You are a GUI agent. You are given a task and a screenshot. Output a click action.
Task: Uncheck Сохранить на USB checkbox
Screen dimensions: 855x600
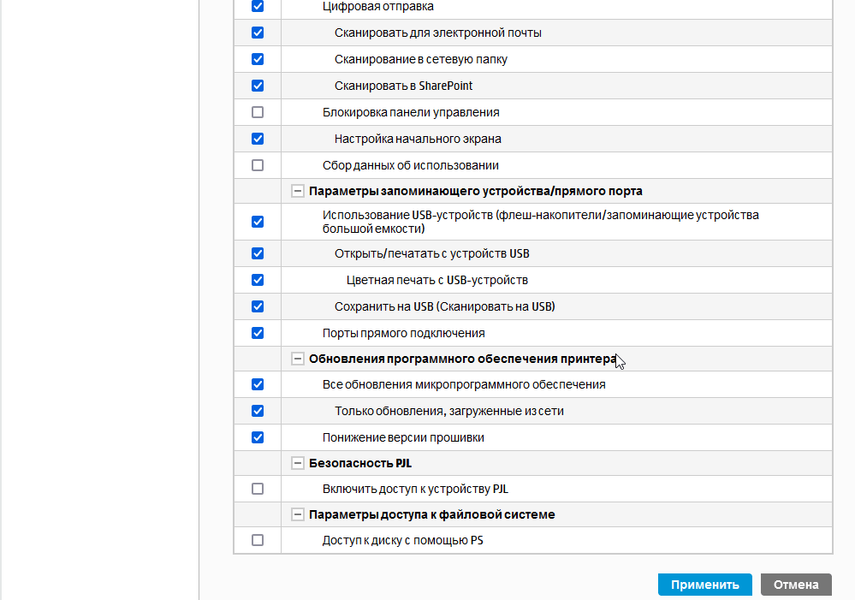(x=258, y=306)
